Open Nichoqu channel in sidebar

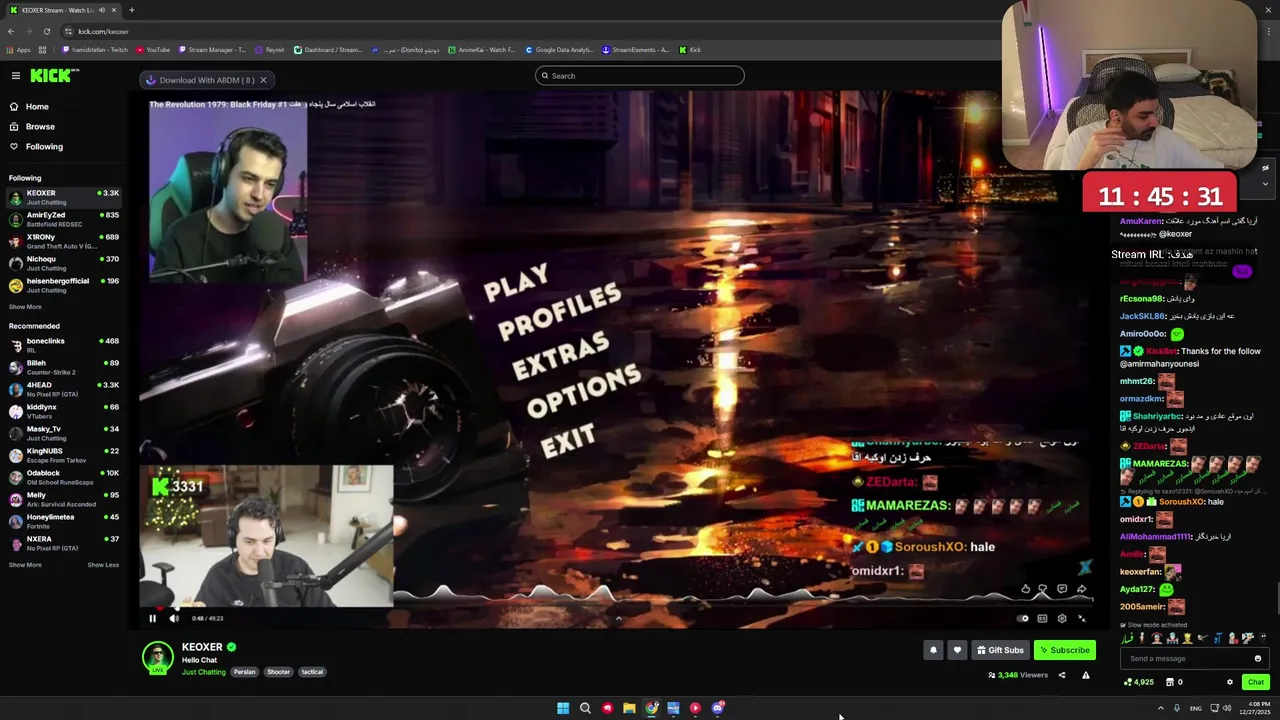click(x=64, y=263)
